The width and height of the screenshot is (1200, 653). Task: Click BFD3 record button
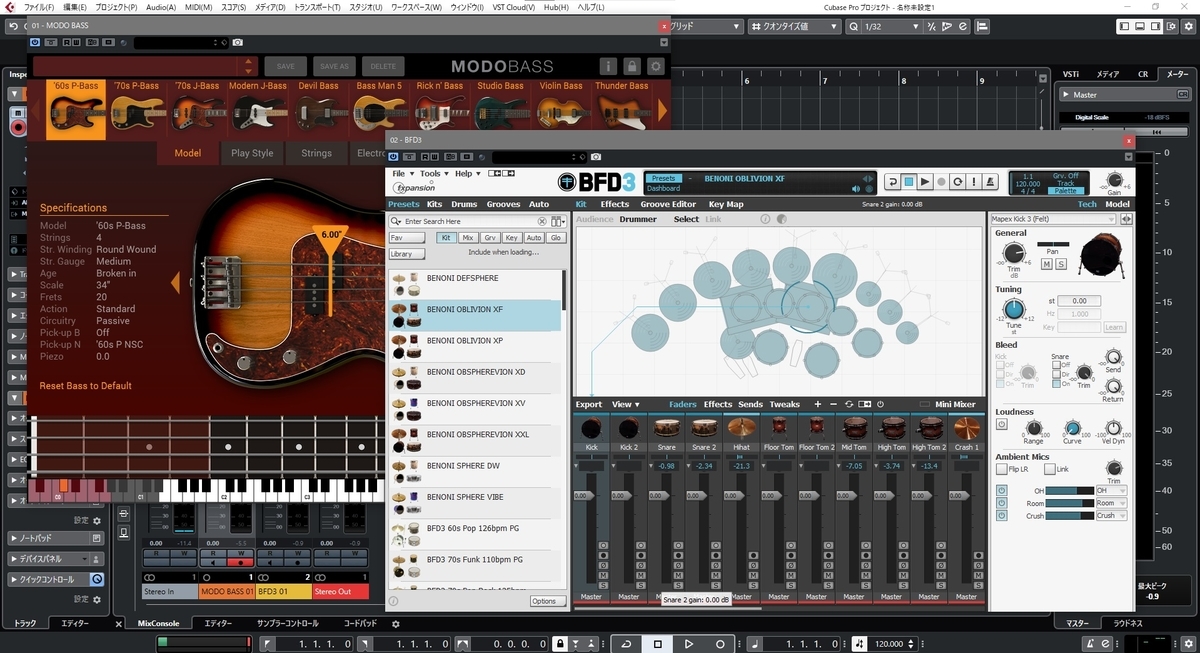(x=942, y=182)
